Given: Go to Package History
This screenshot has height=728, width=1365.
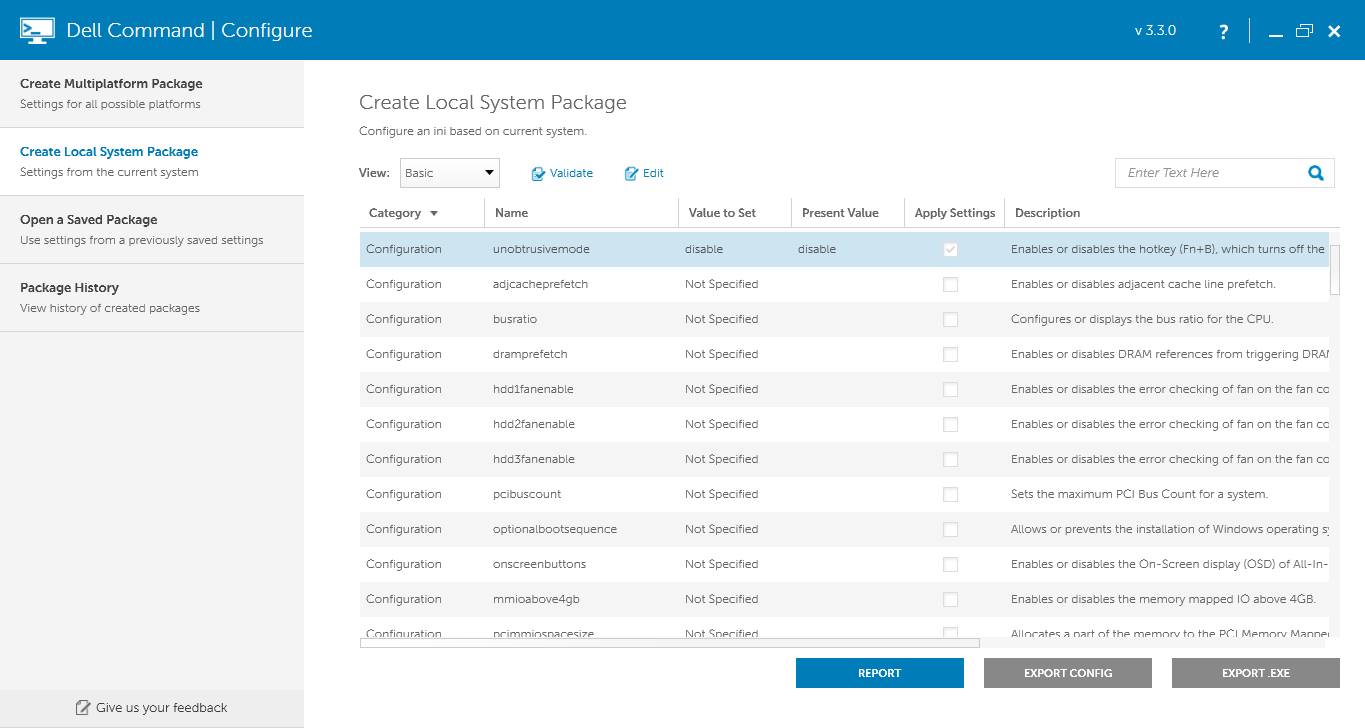Looking at the screenshot, I should coord(152,297).
